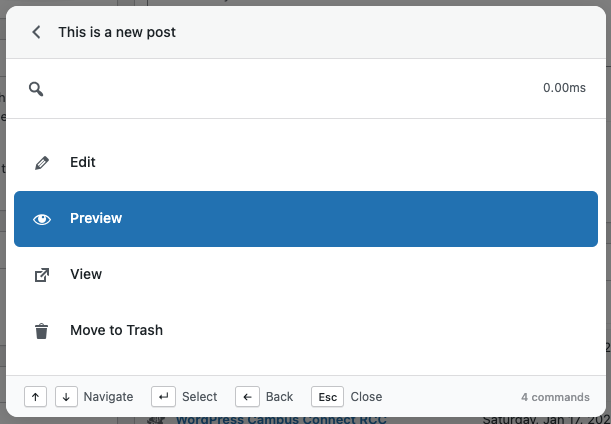Click the 'This is a new post' title
The width and height of the screenshot is (611, 424).
117,32
